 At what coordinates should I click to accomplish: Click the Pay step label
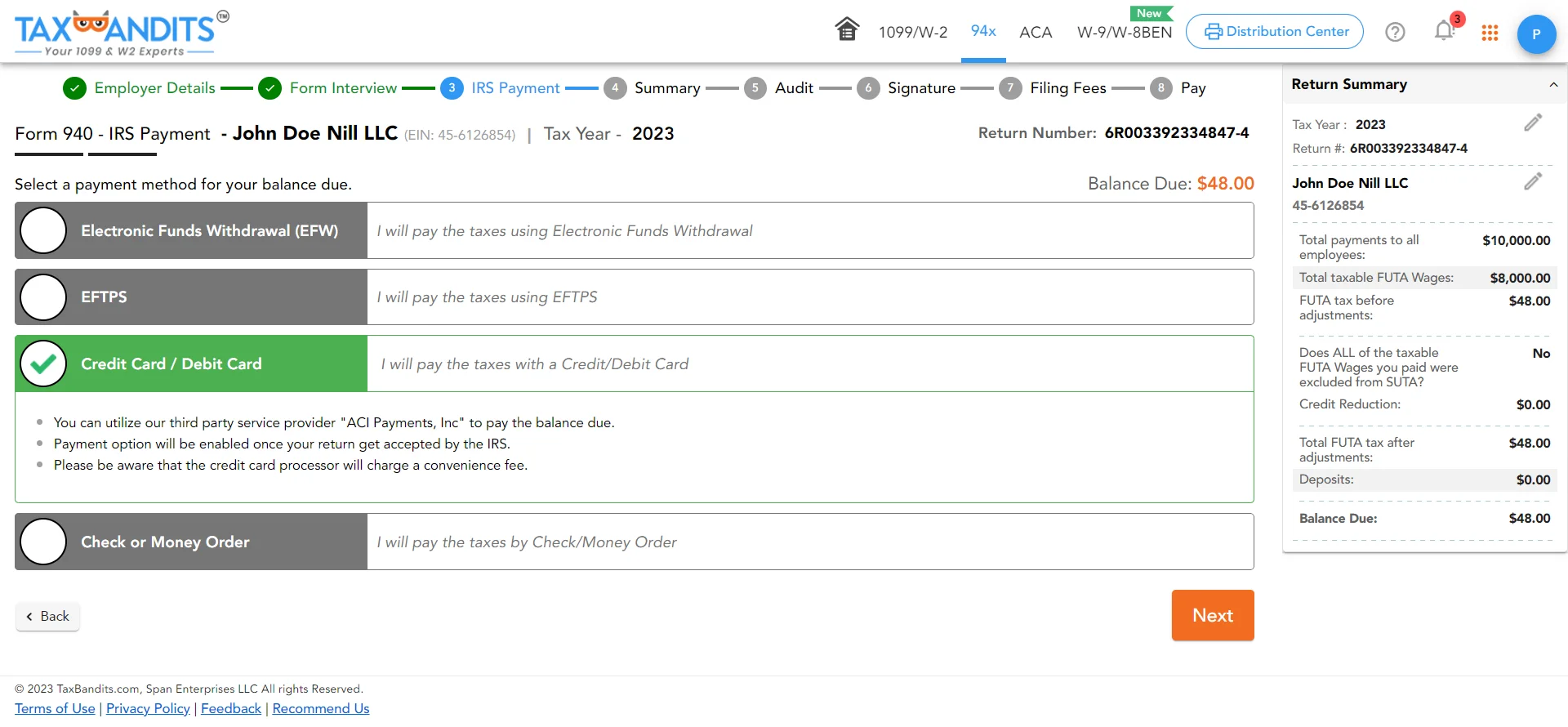[1193, 88]
